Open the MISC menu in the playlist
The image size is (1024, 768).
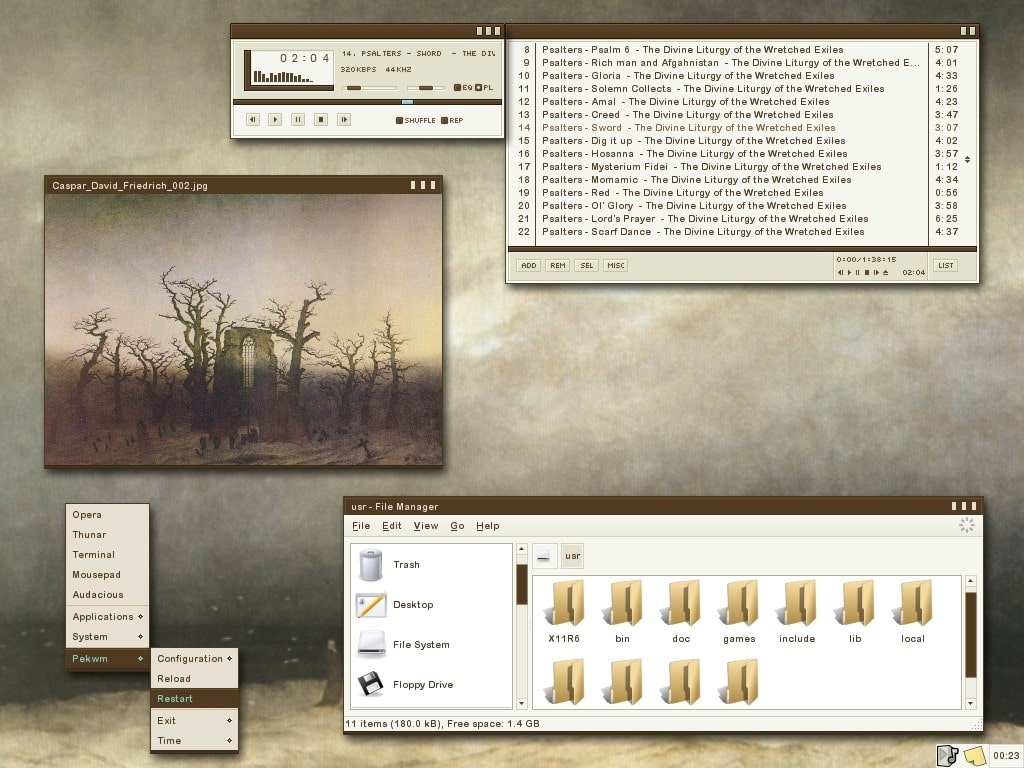(616, 265)
